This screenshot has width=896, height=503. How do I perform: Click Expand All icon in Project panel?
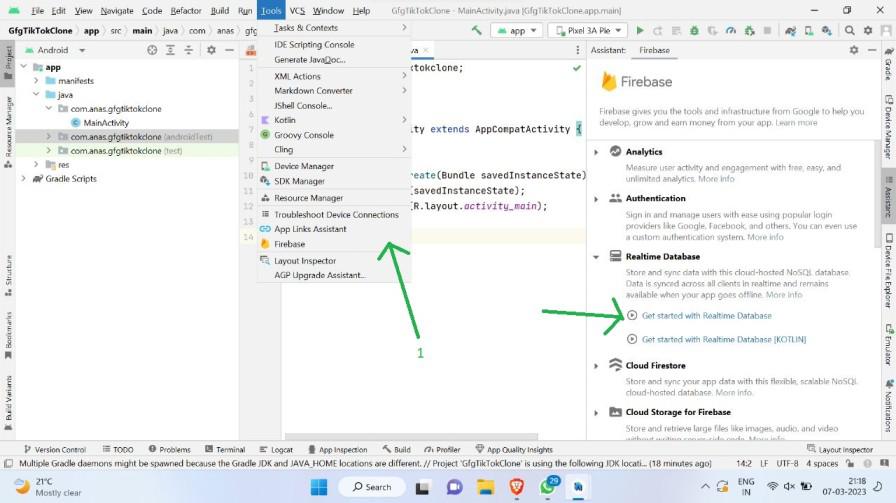point(170,50)
